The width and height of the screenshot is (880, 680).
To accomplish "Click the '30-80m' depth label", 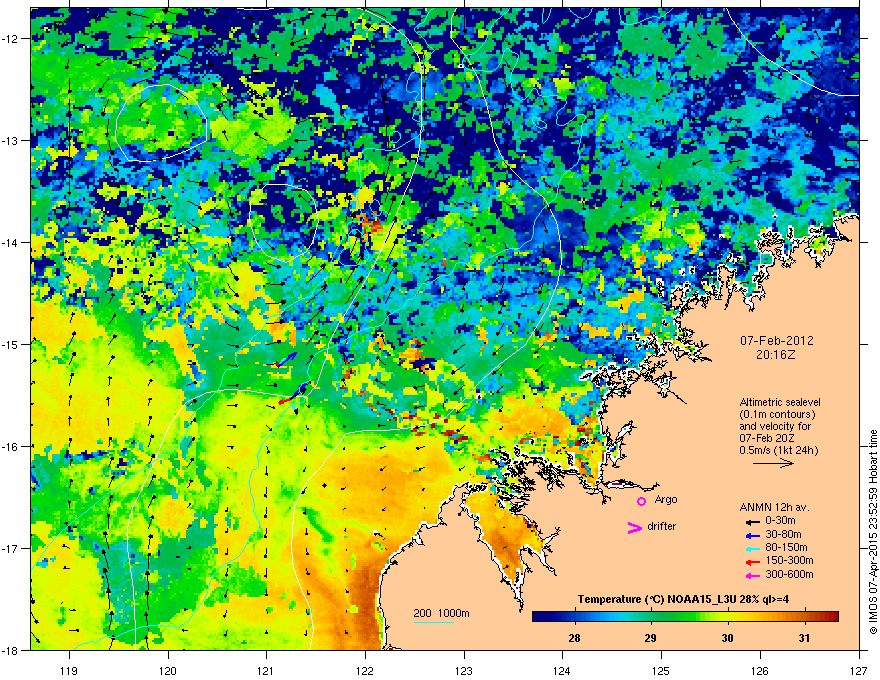I will coord(783,534).
